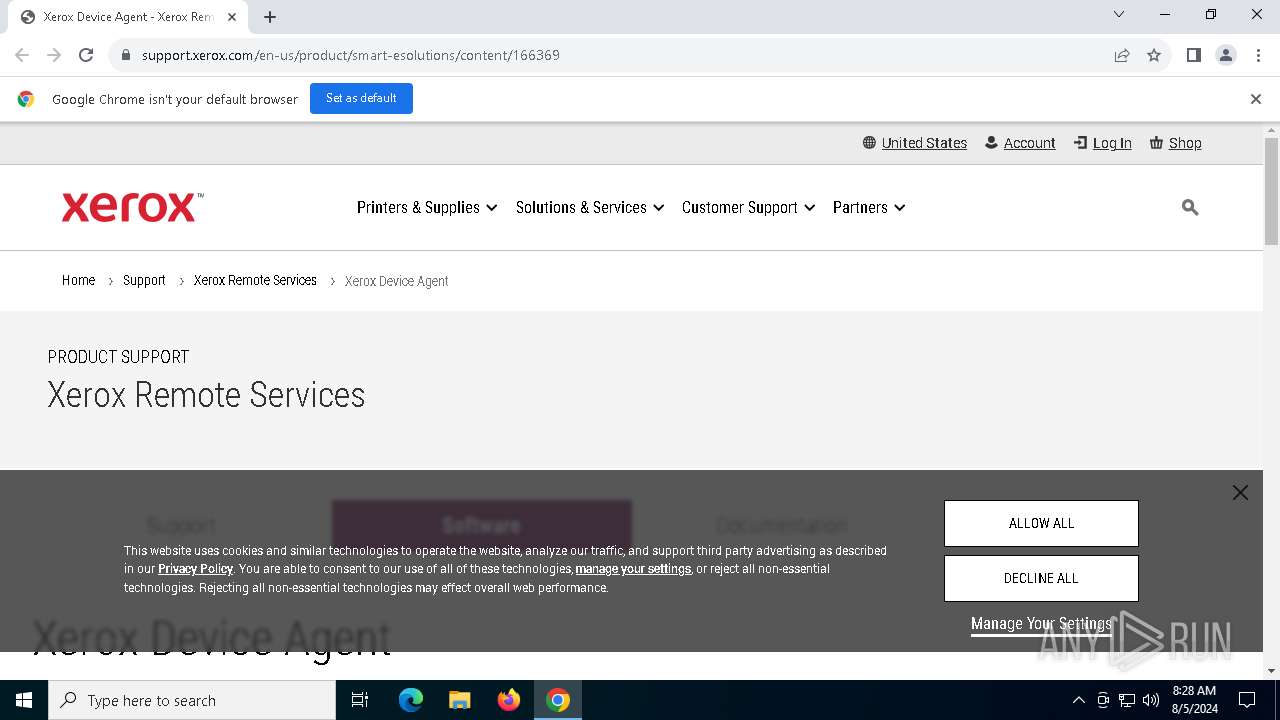Expand Customer Support menu
Image resolution: width=1280 pixels, height=720 pixels.
749,207
